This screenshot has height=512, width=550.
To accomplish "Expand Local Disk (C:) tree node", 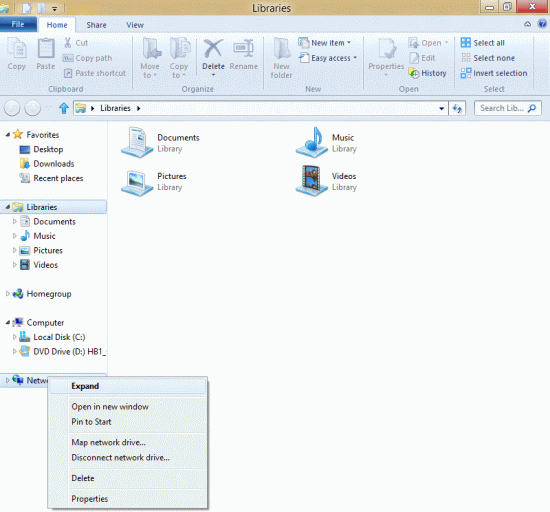I will [x=14, y=337].
